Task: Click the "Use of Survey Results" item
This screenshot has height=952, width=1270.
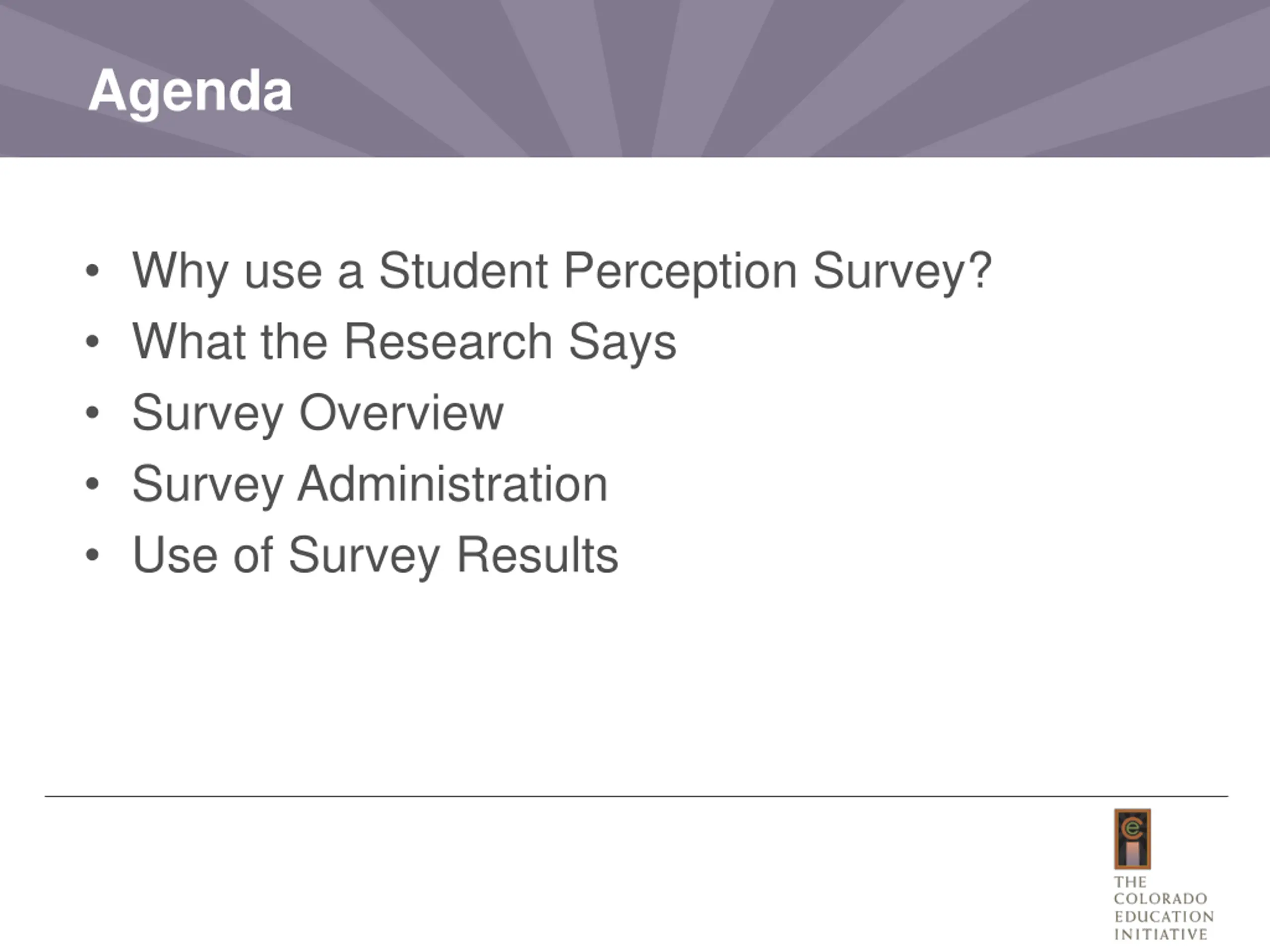Action: coord(375,556)
